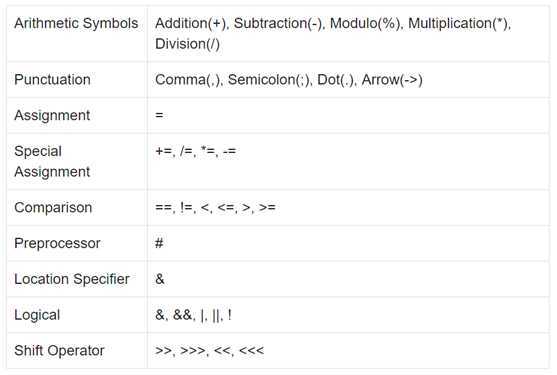Select the Location Specifier label
Screen dimensions: 557x375
click(72, 279)
